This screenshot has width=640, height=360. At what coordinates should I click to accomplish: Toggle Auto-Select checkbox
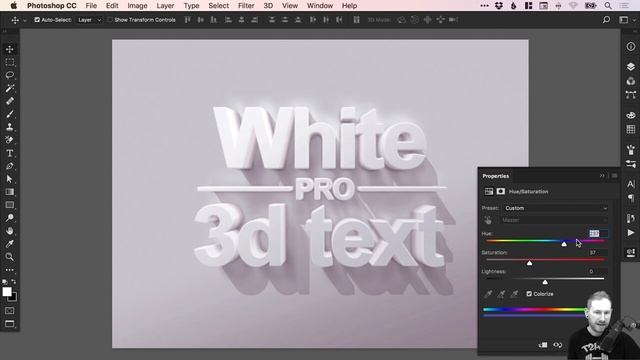[37, 20]
